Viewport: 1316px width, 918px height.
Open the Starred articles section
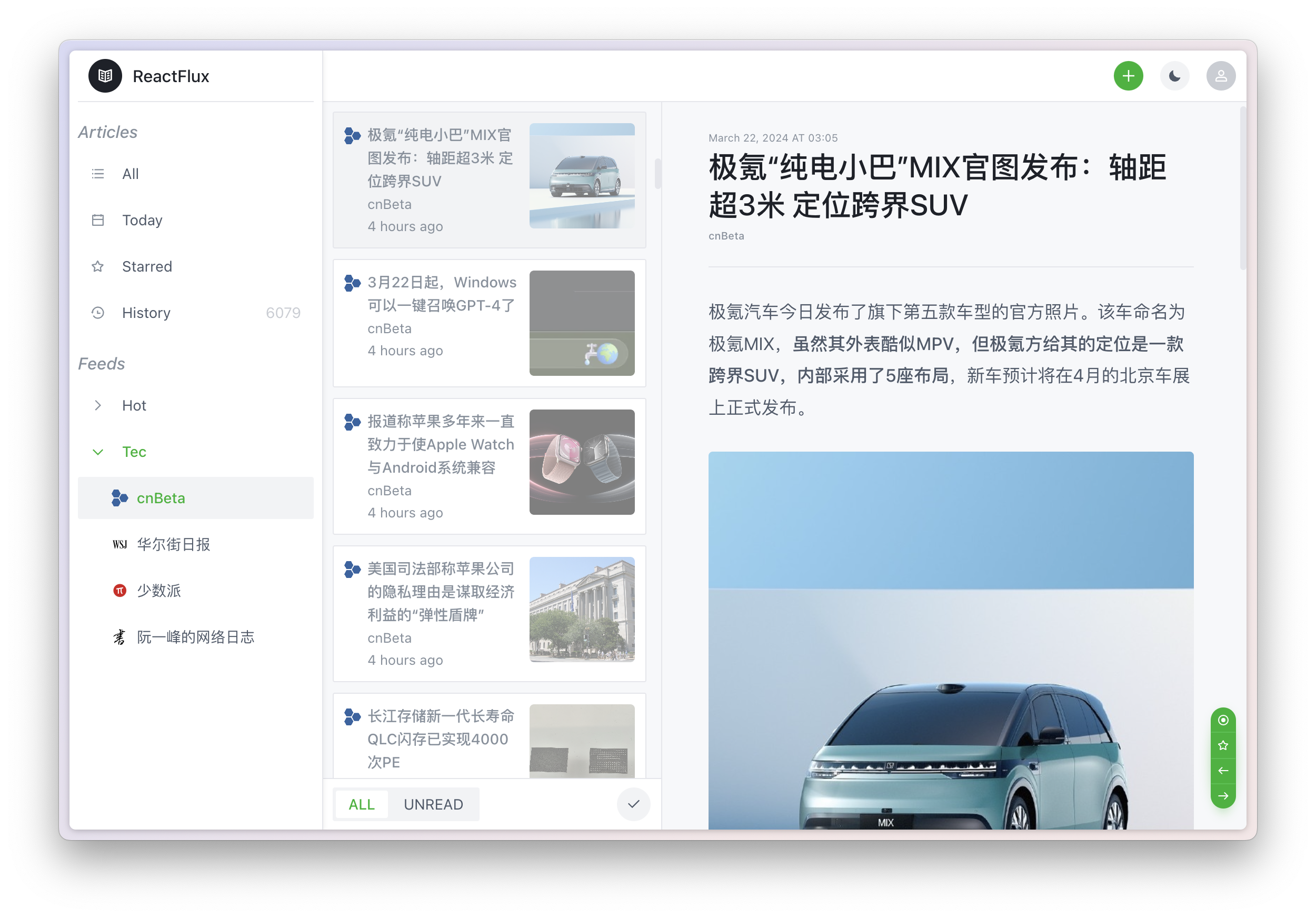147,266
